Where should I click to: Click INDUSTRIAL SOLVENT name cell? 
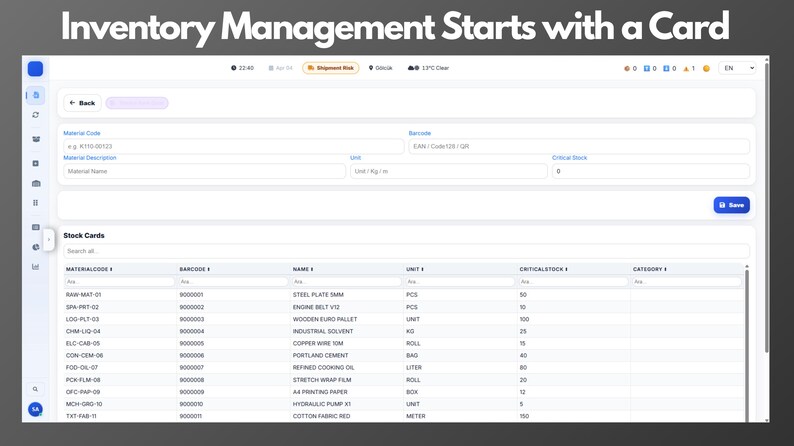(x=323, y=332)
